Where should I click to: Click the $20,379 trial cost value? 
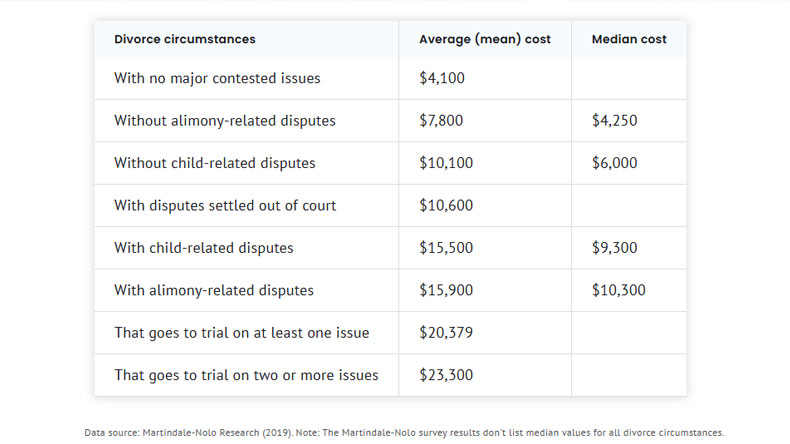[446, 333]
